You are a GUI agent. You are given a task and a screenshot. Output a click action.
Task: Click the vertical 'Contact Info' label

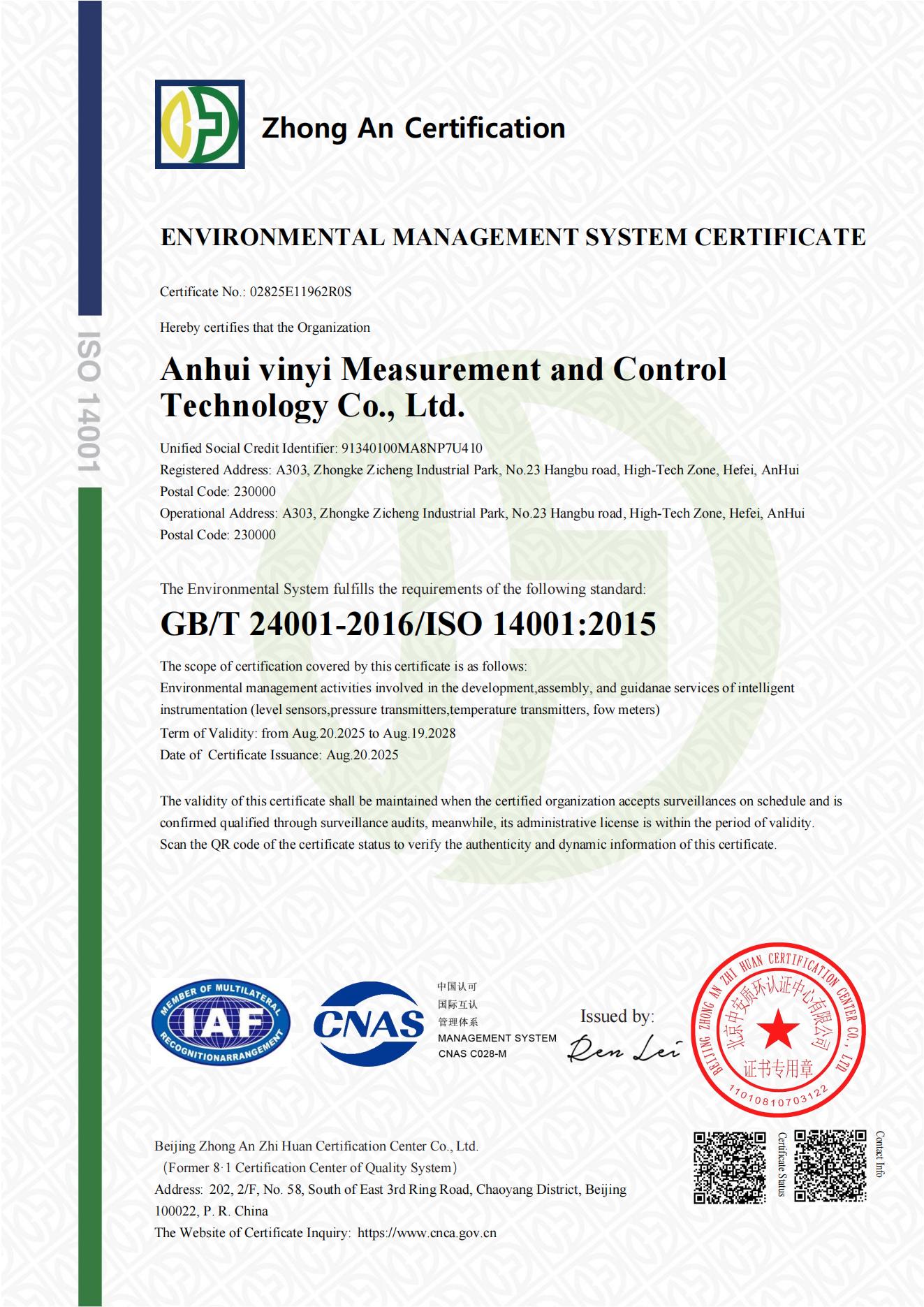coord(879,1154)
